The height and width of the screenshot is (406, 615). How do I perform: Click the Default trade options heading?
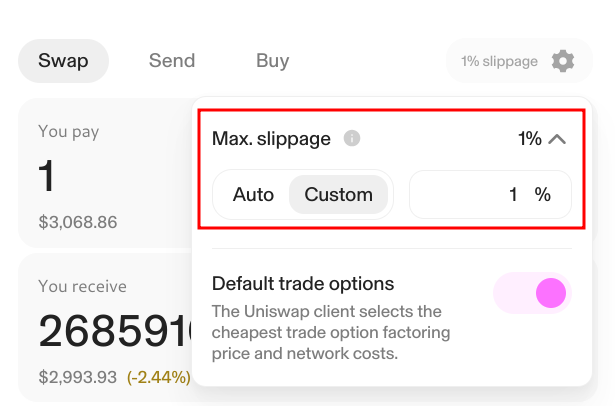click(x=303, y=284)
